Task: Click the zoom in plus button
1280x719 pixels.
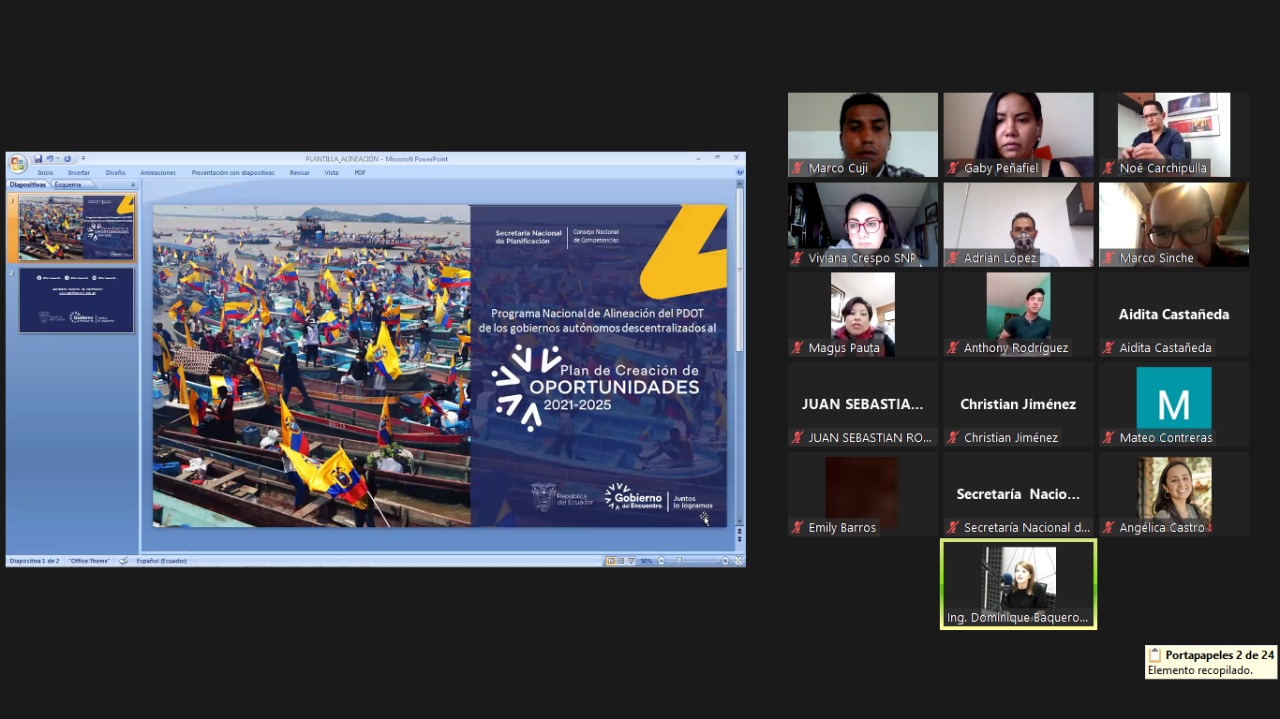Action: [725, 561]
